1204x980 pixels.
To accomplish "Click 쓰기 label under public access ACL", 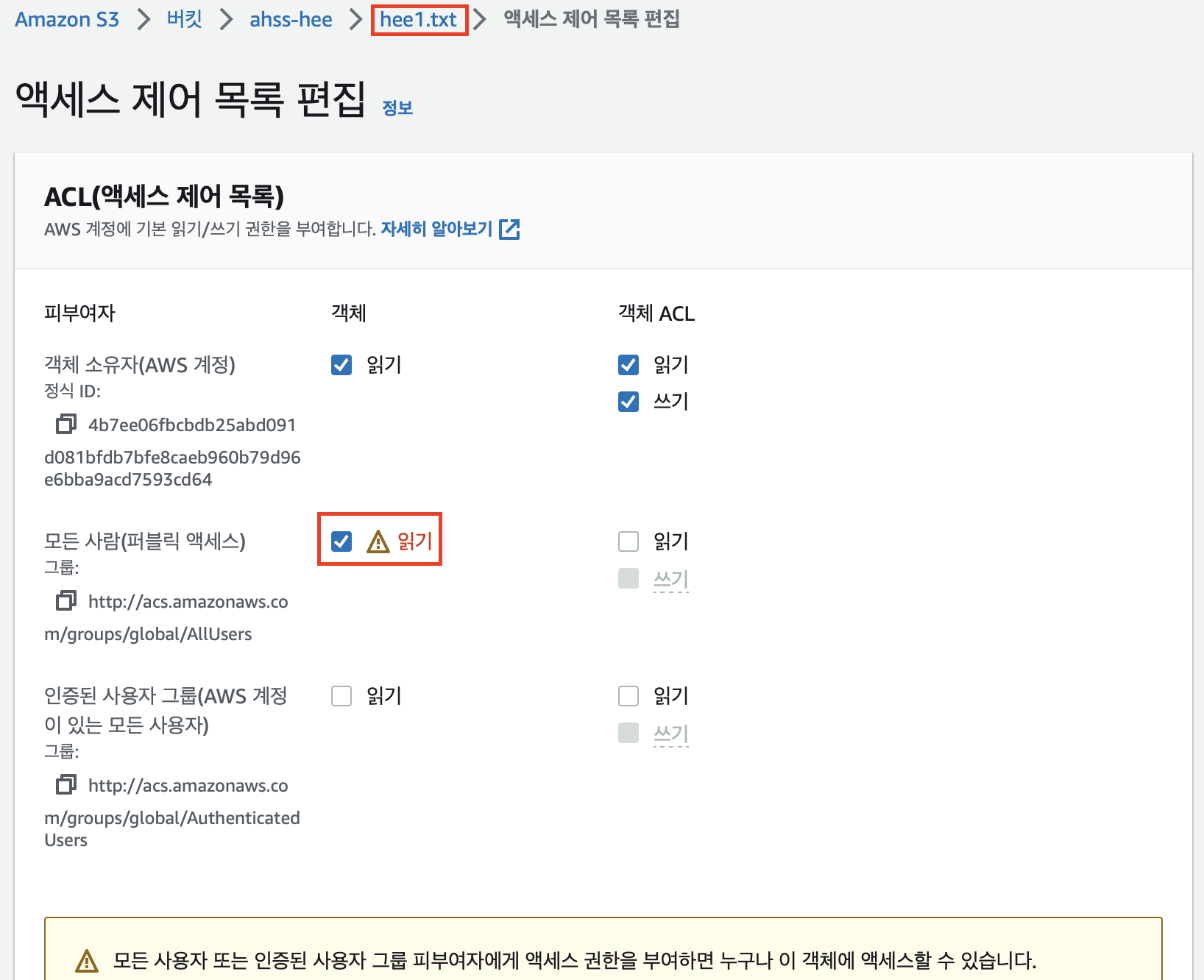I will 671,579.
